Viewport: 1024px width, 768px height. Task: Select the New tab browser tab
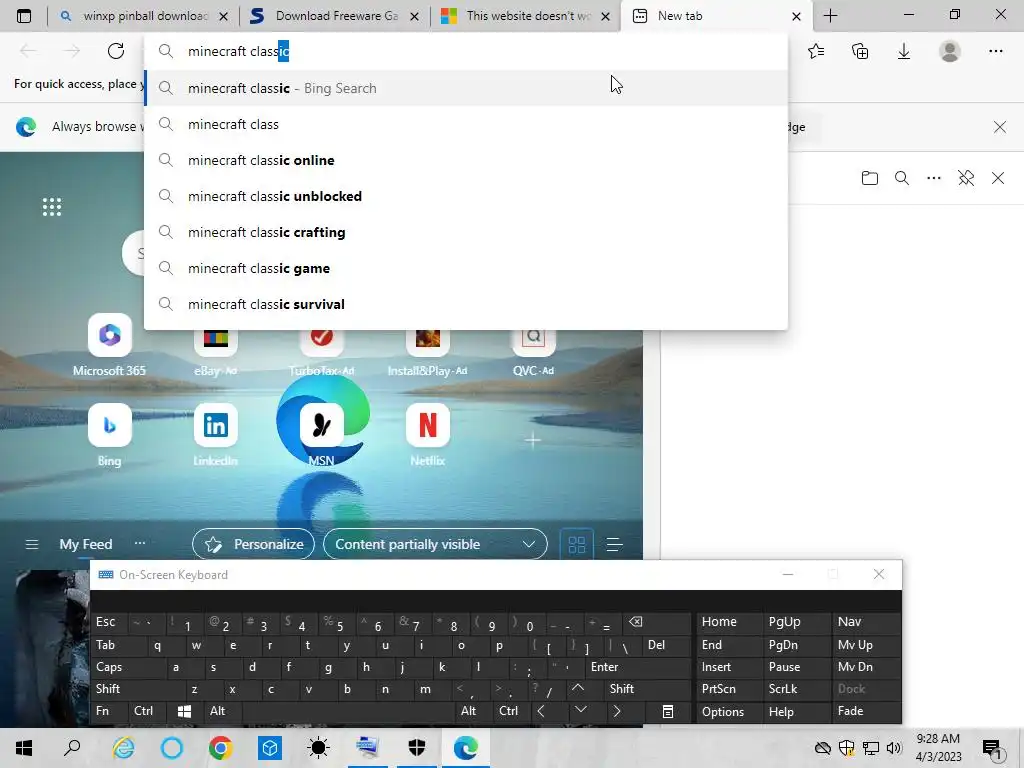point(717,16)
